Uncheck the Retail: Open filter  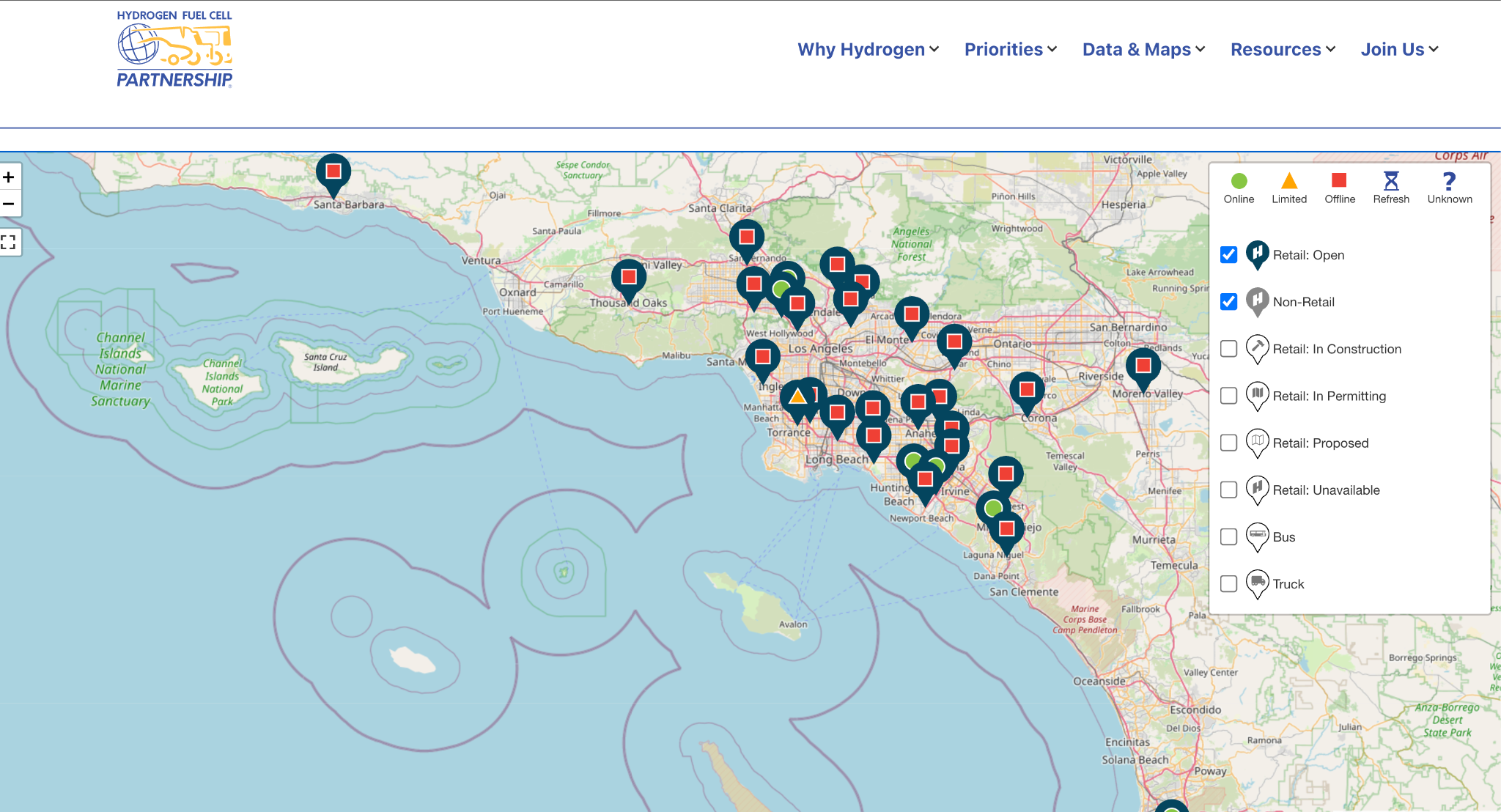click(1228, 255)
